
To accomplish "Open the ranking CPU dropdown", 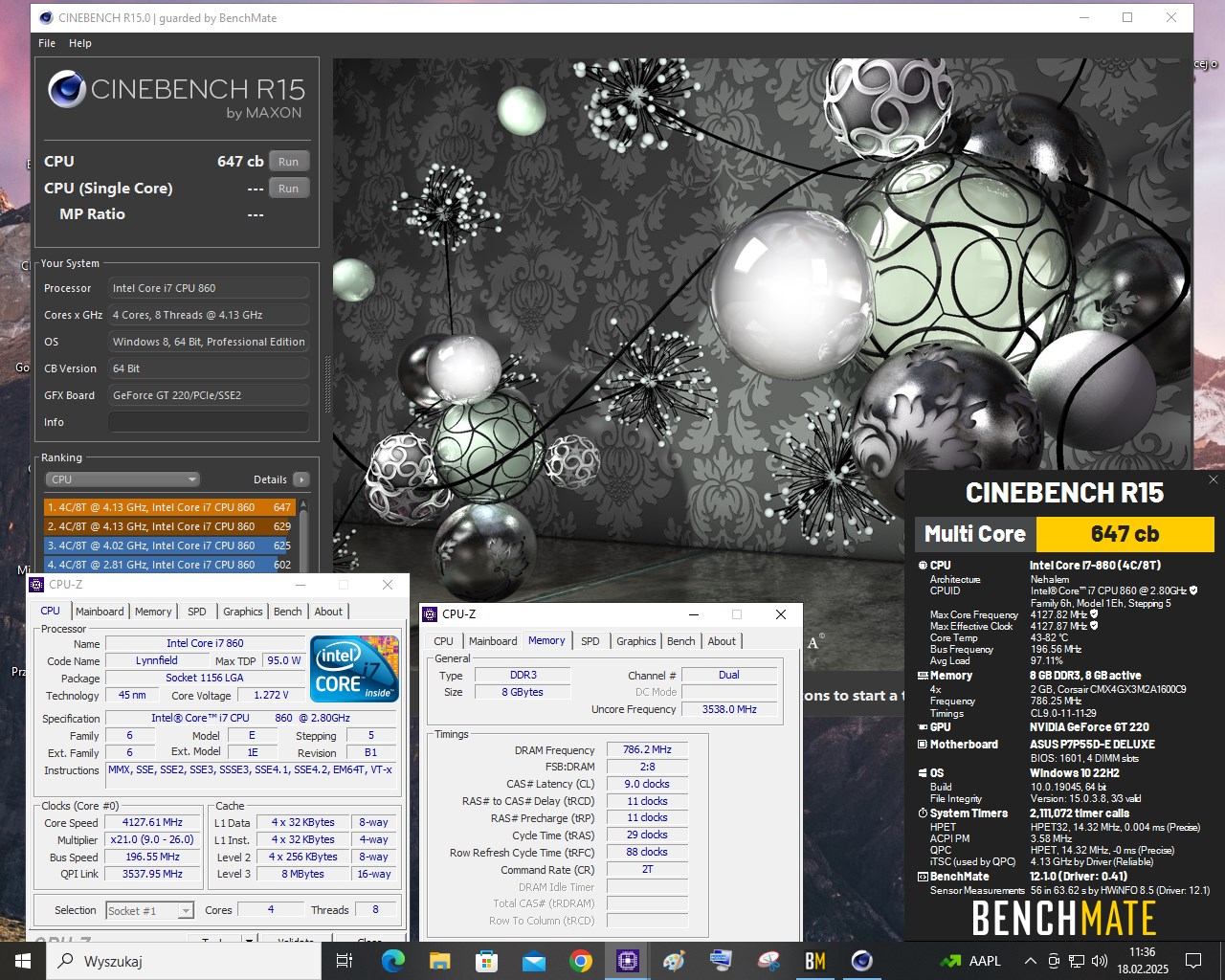I will (x=122, y=479).
